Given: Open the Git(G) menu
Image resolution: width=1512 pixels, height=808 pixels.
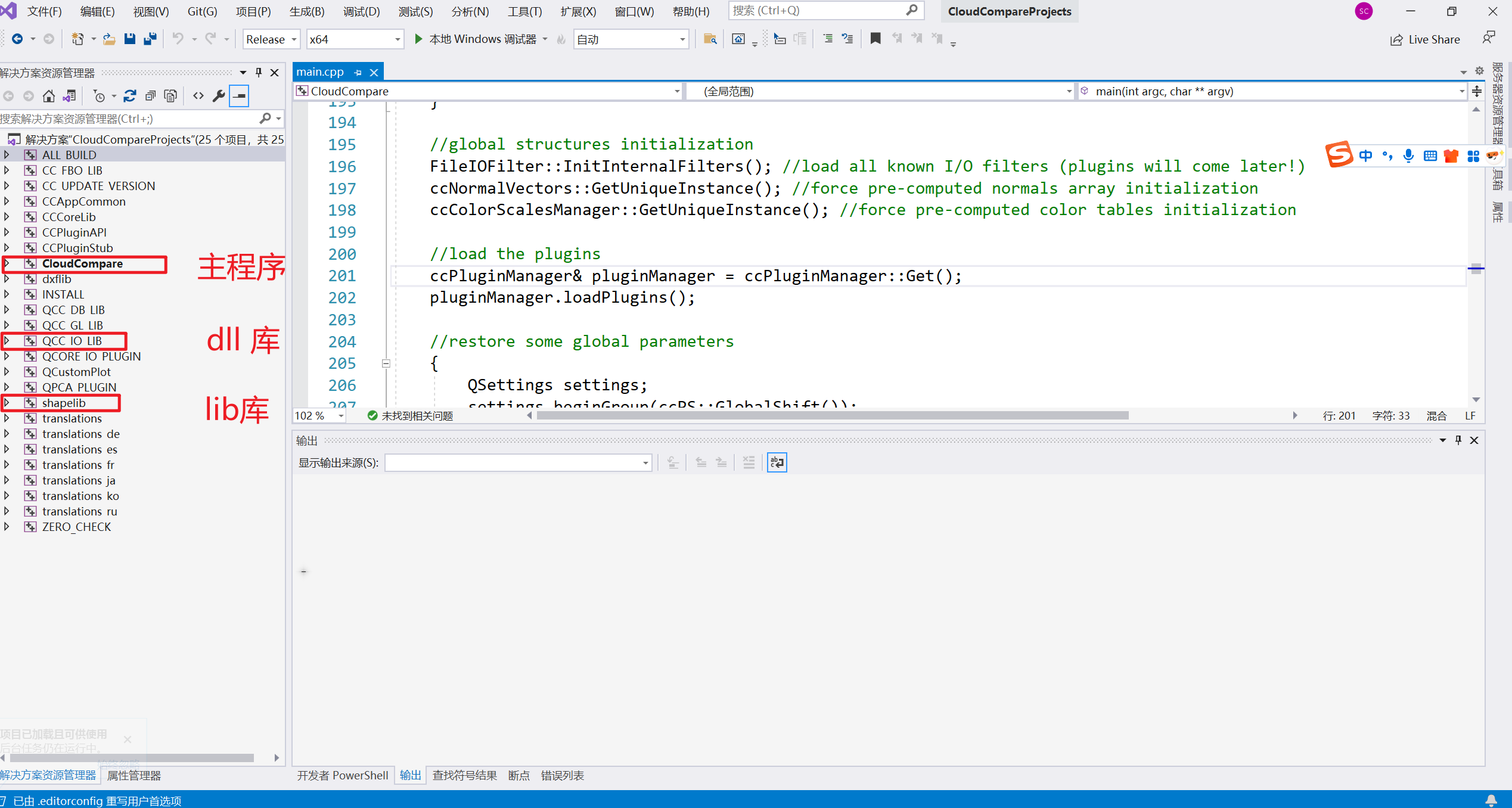Looking at the screenshot, I should (202, 11).
